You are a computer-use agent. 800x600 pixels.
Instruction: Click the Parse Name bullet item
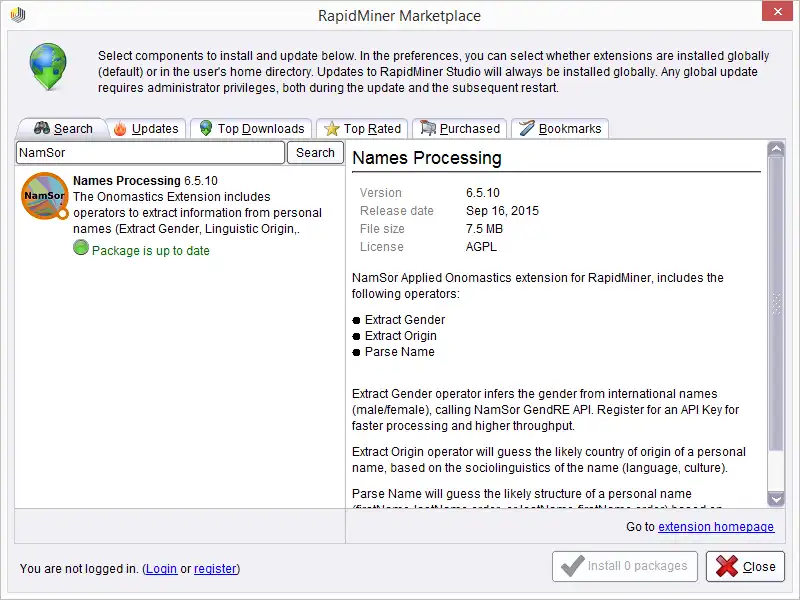coord(393,352)
